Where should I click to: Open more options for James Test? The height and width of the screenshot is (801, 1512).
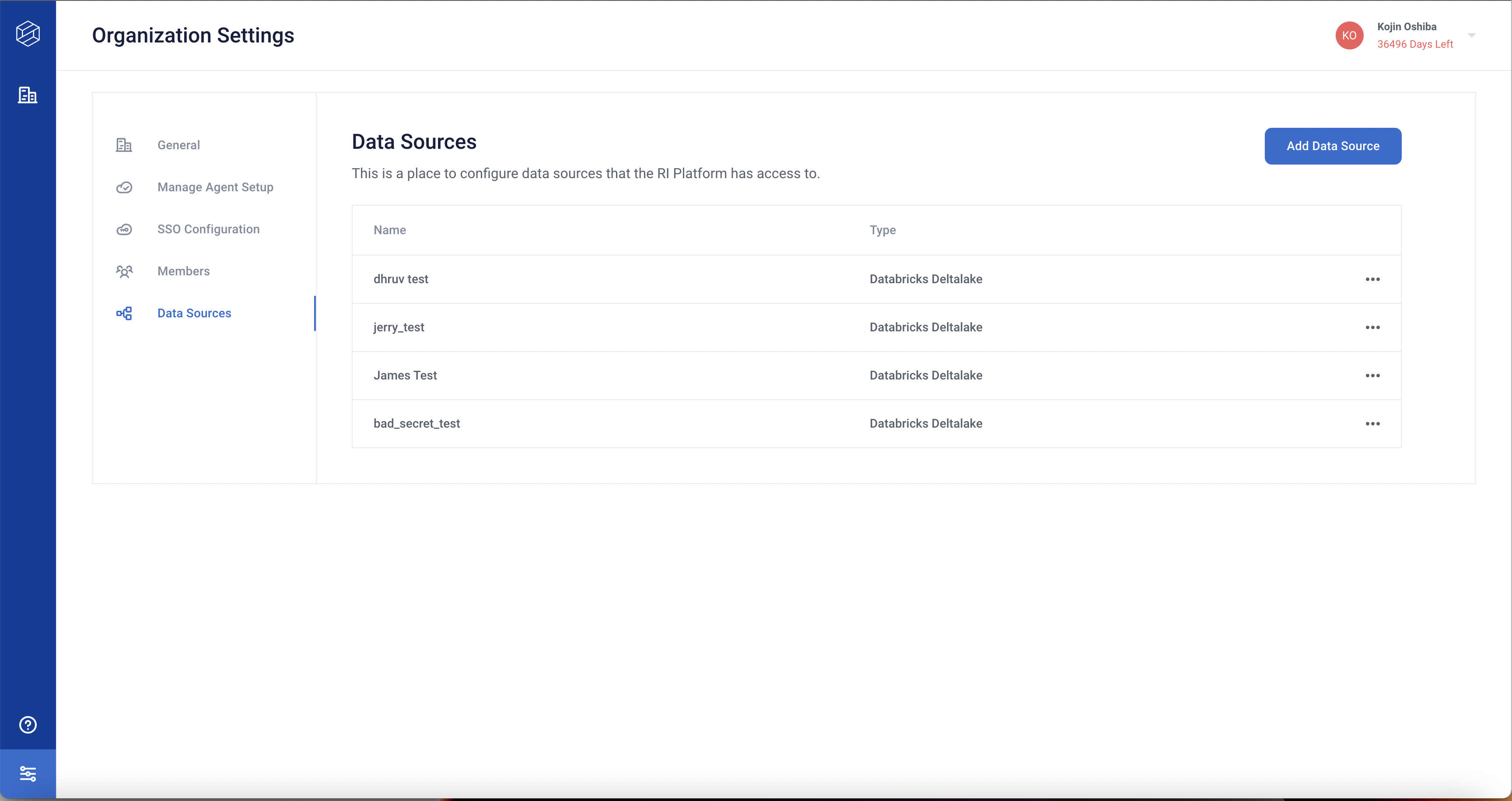click(1372, 375)
